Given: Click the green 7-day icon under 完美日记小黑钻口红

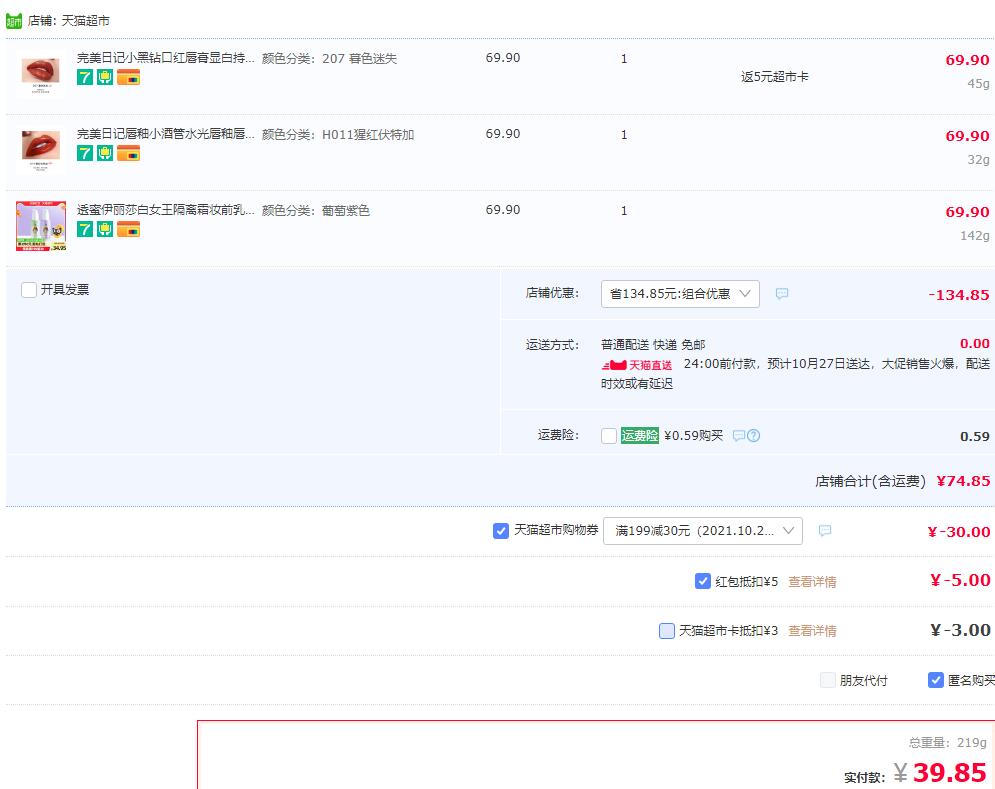Looking at the screenshot, I should 85,77.
